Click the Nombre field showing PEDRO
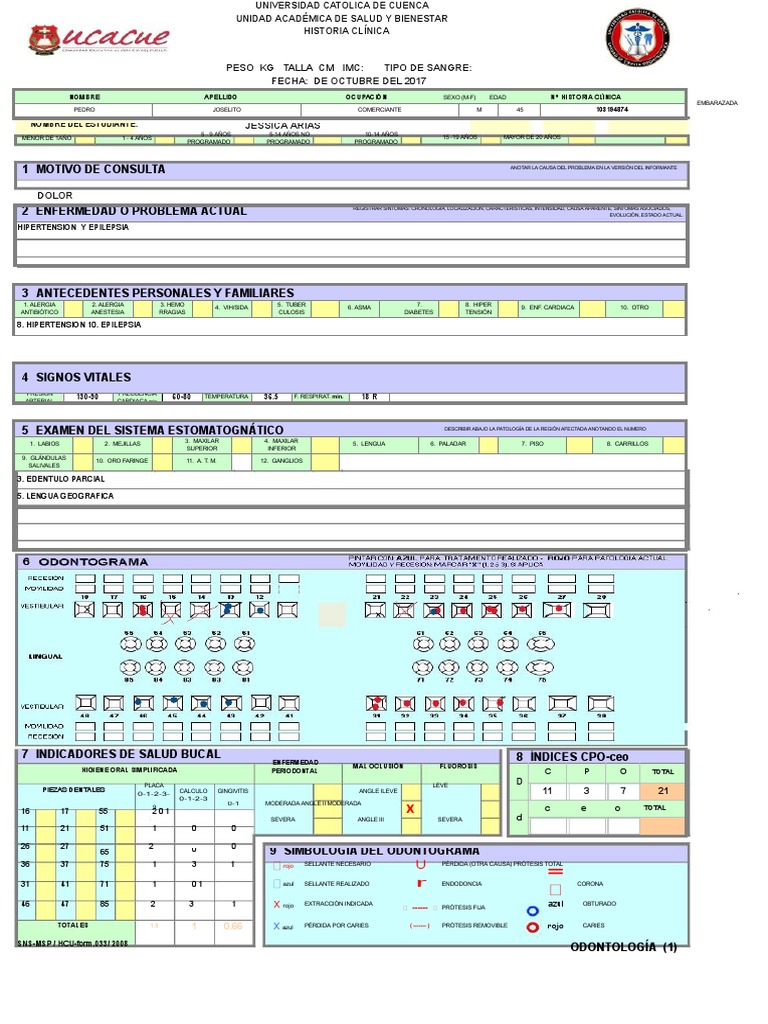 [84, 110]
